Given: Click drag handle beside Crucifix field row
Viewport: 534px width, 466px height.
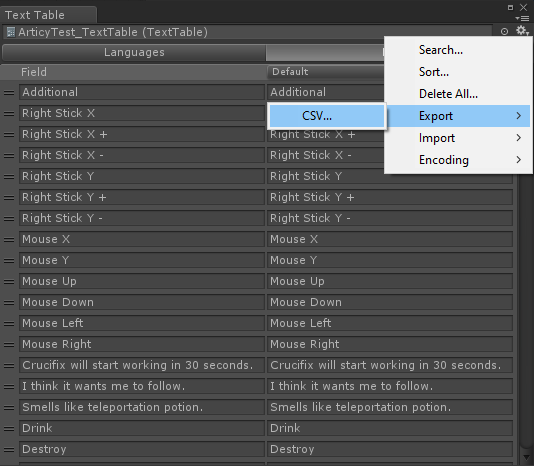Looking at the screenshot, I should tap(9, 366).
